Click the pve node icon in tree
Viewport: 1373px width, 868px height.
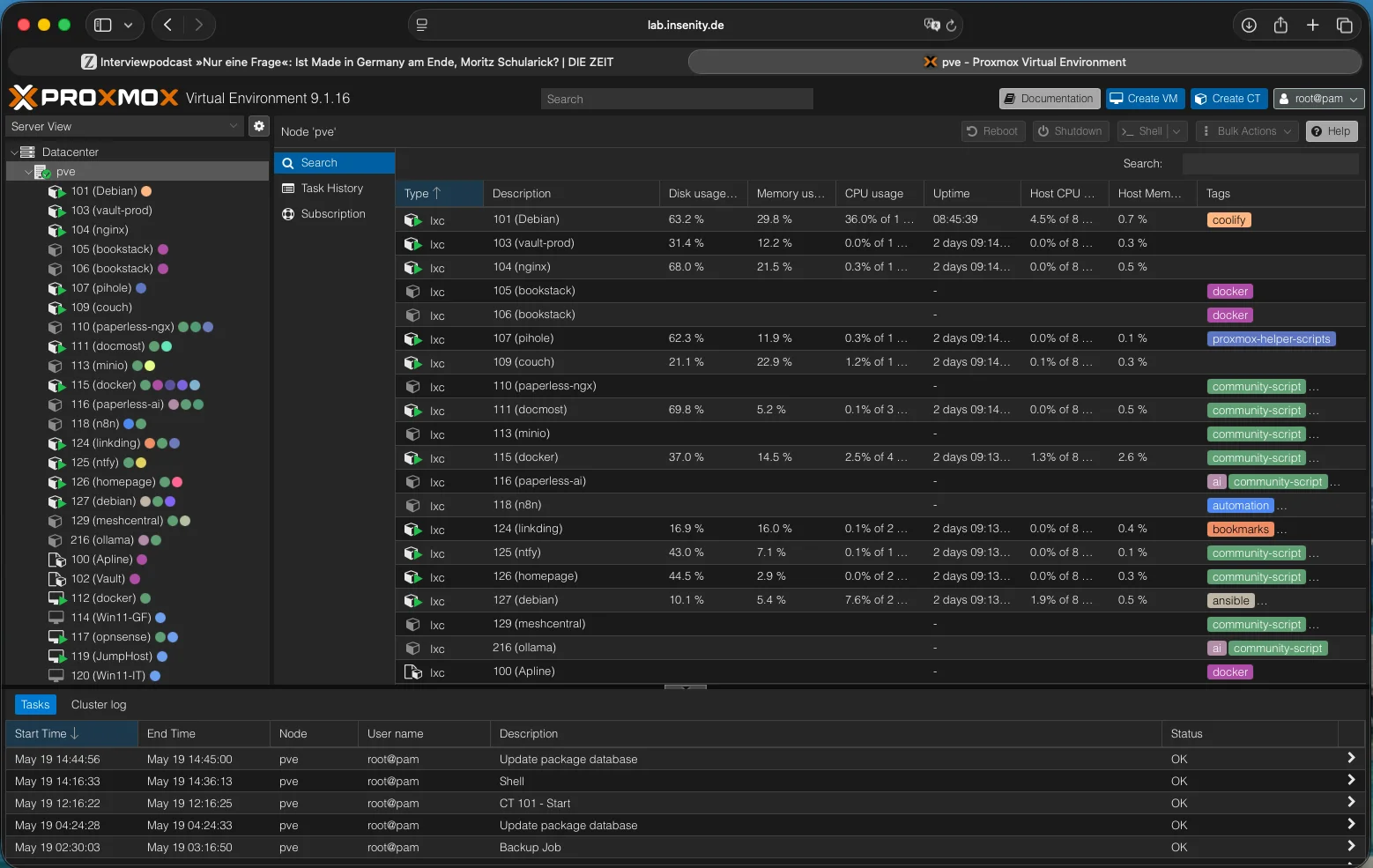click(42, 172)
